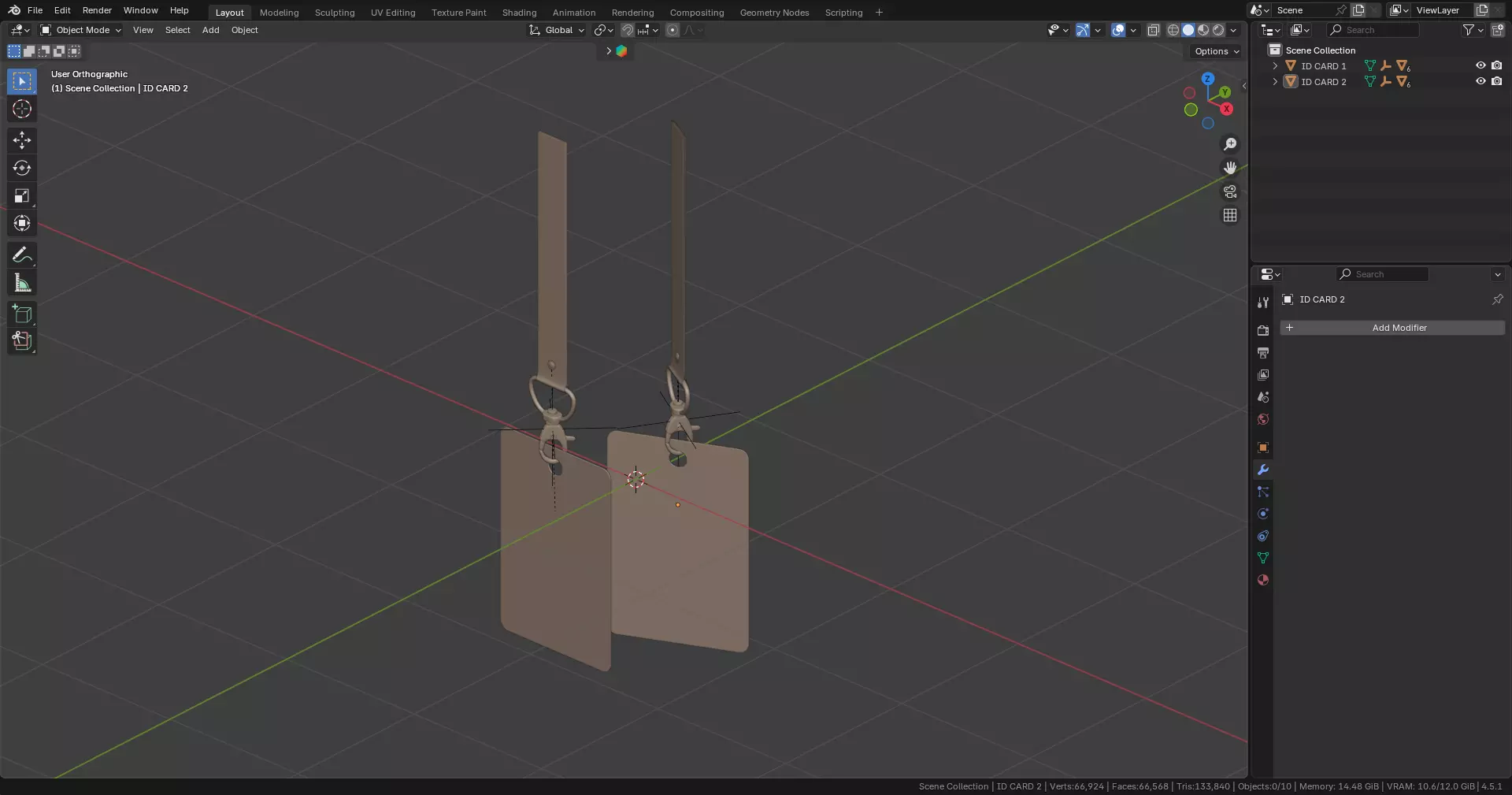Image resolution: width=1512 pixels, height=795 pixels.
Task: Click the outliner search field
Action: click(x=1373, y=30)
